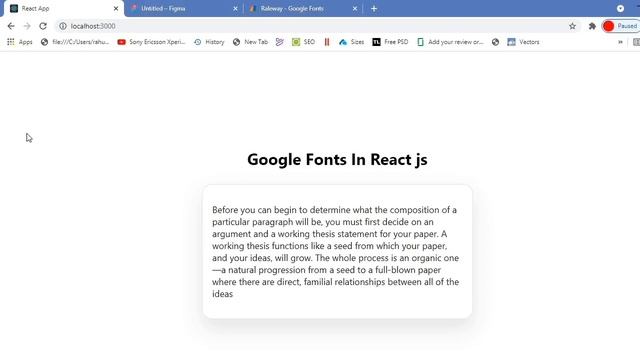Expand the bookmarks overflow chevron

[620, 42]
